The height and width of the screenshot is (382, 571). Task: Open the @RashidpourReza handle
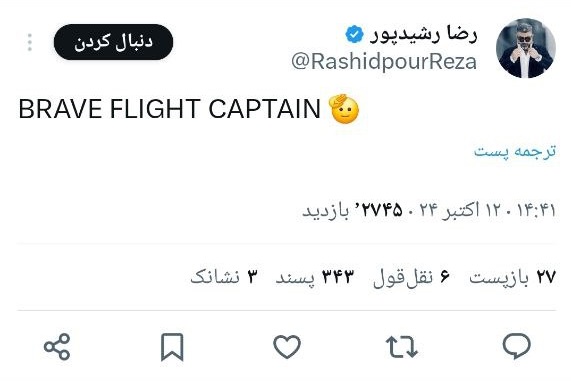coord(384,62)
